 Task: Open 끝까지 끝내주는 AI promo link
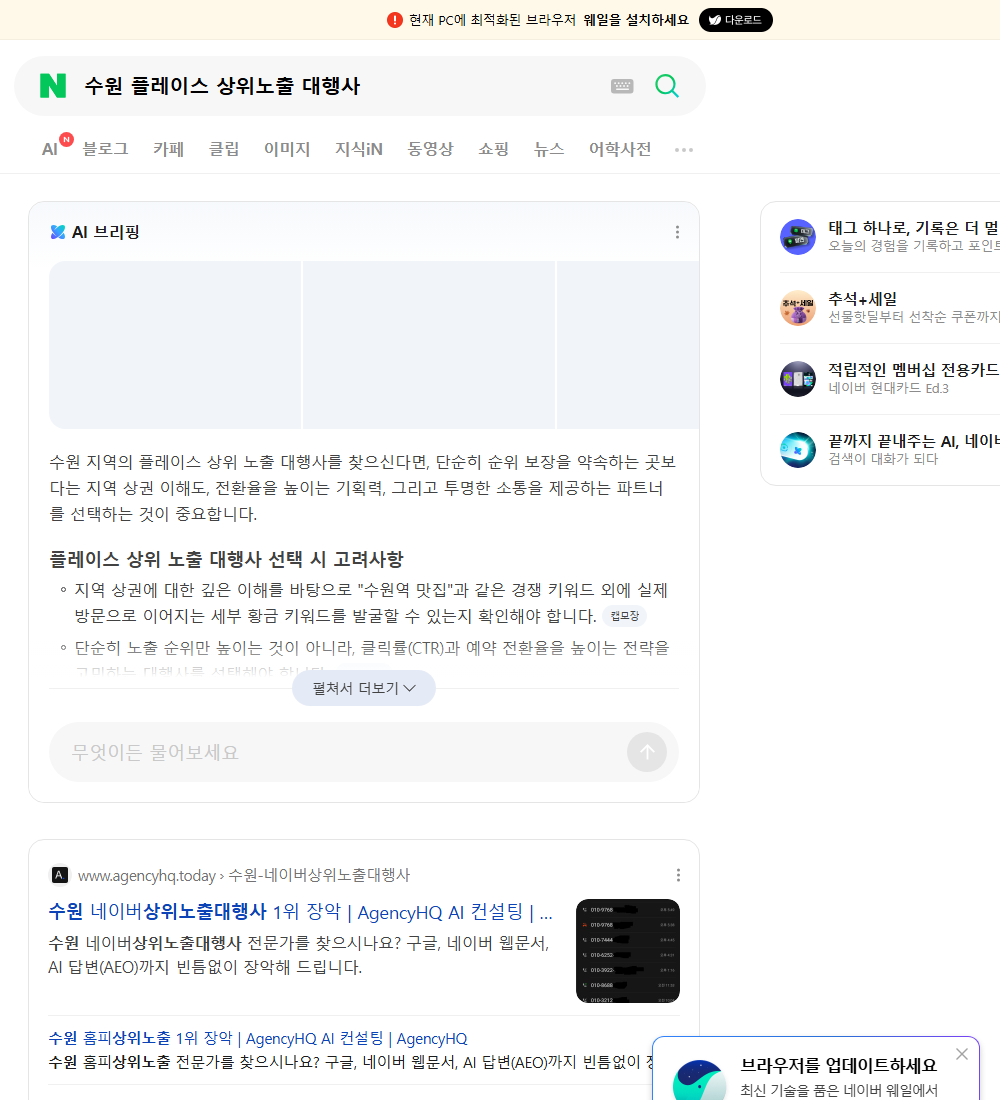point(913,441)
